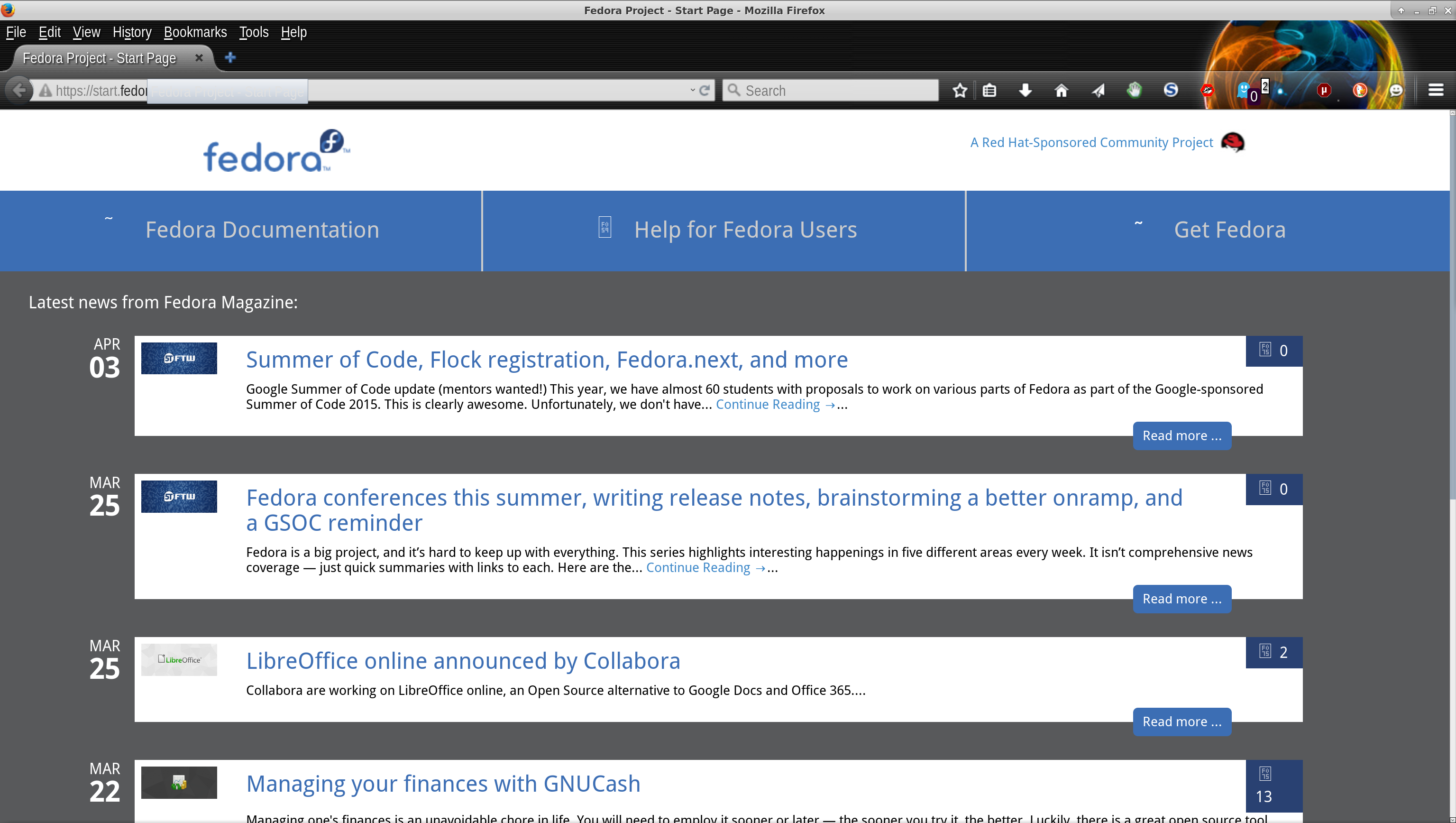This screenshot has height=823, width=1456.
Task: Click the search magnifier icon
Action: coord(733,91)
